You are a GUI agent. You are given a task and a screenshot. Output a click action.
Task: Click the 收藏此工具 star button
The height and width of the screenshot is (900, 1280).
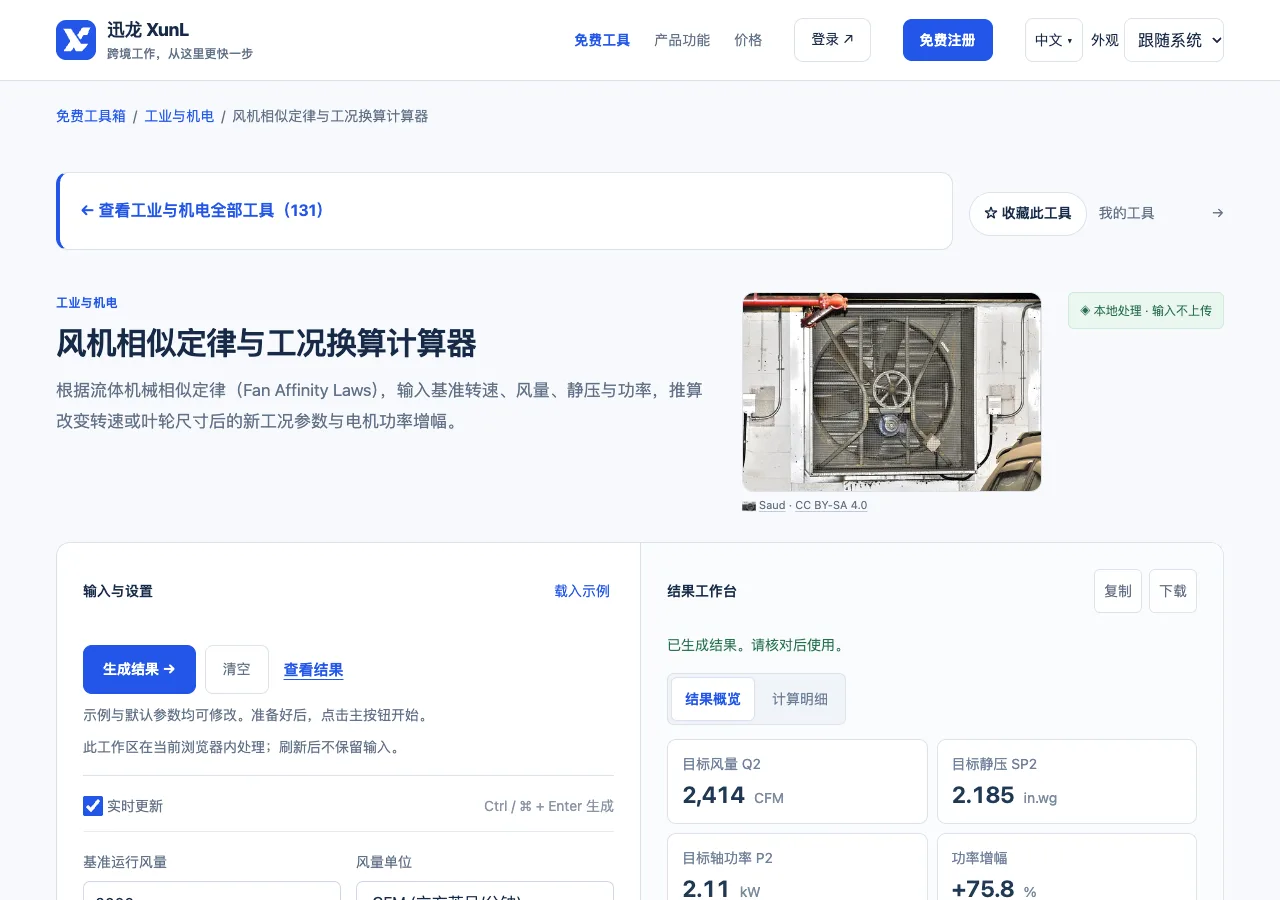(1028, 214)
